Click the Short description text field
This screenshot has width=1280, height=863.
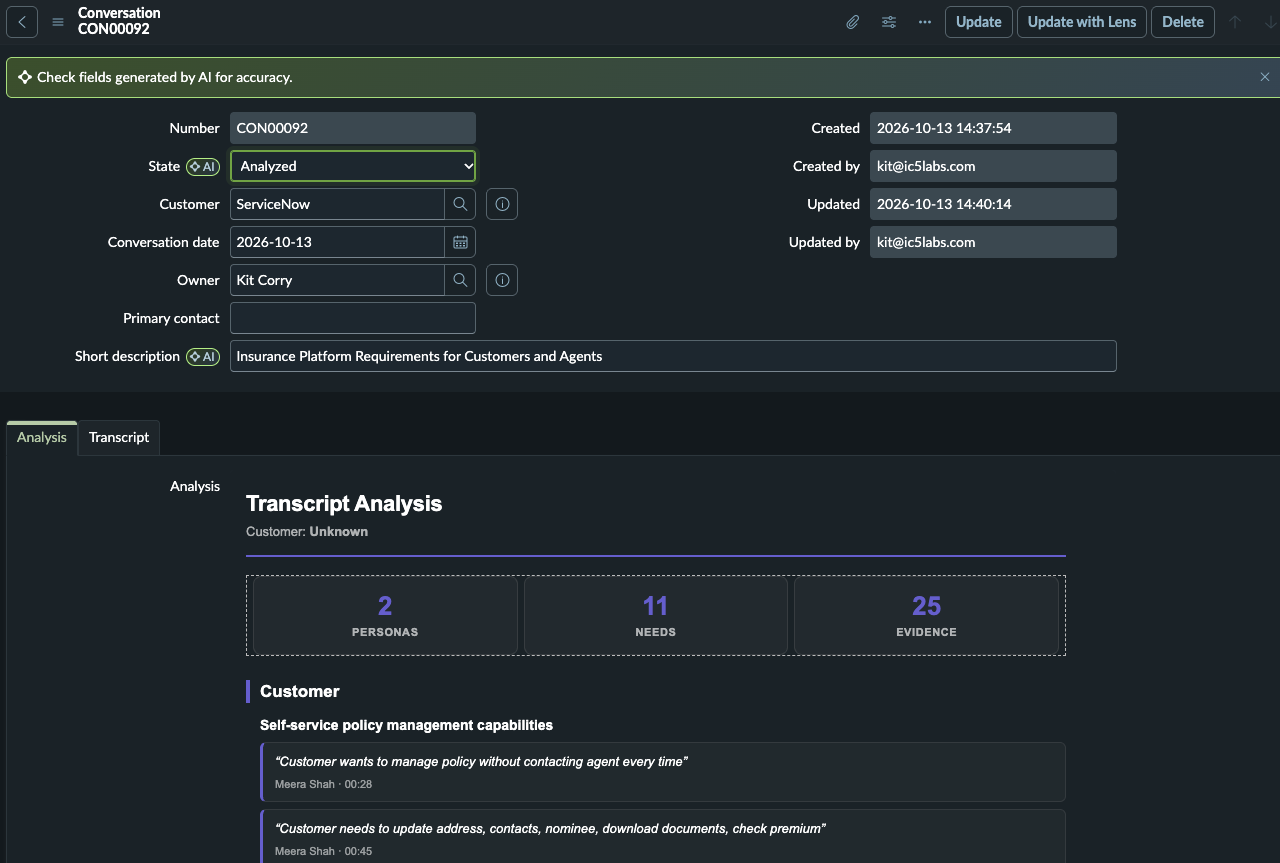coord(673,356)
